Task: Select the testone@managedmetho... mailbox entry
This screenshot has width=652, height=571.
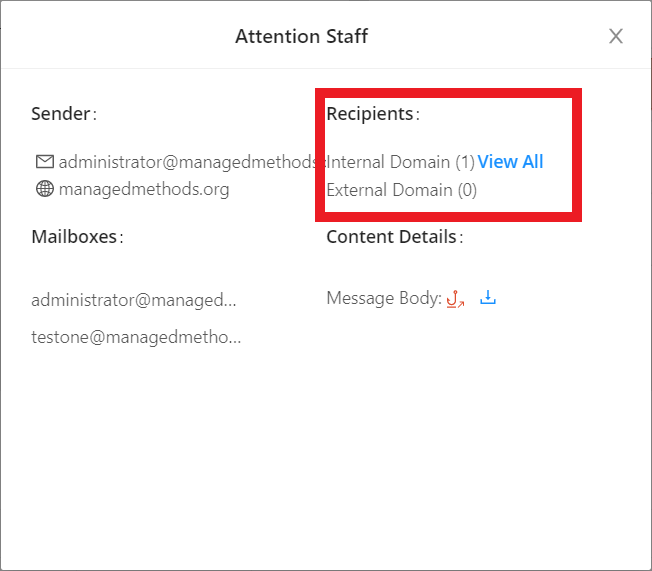Action: point(136,337)
